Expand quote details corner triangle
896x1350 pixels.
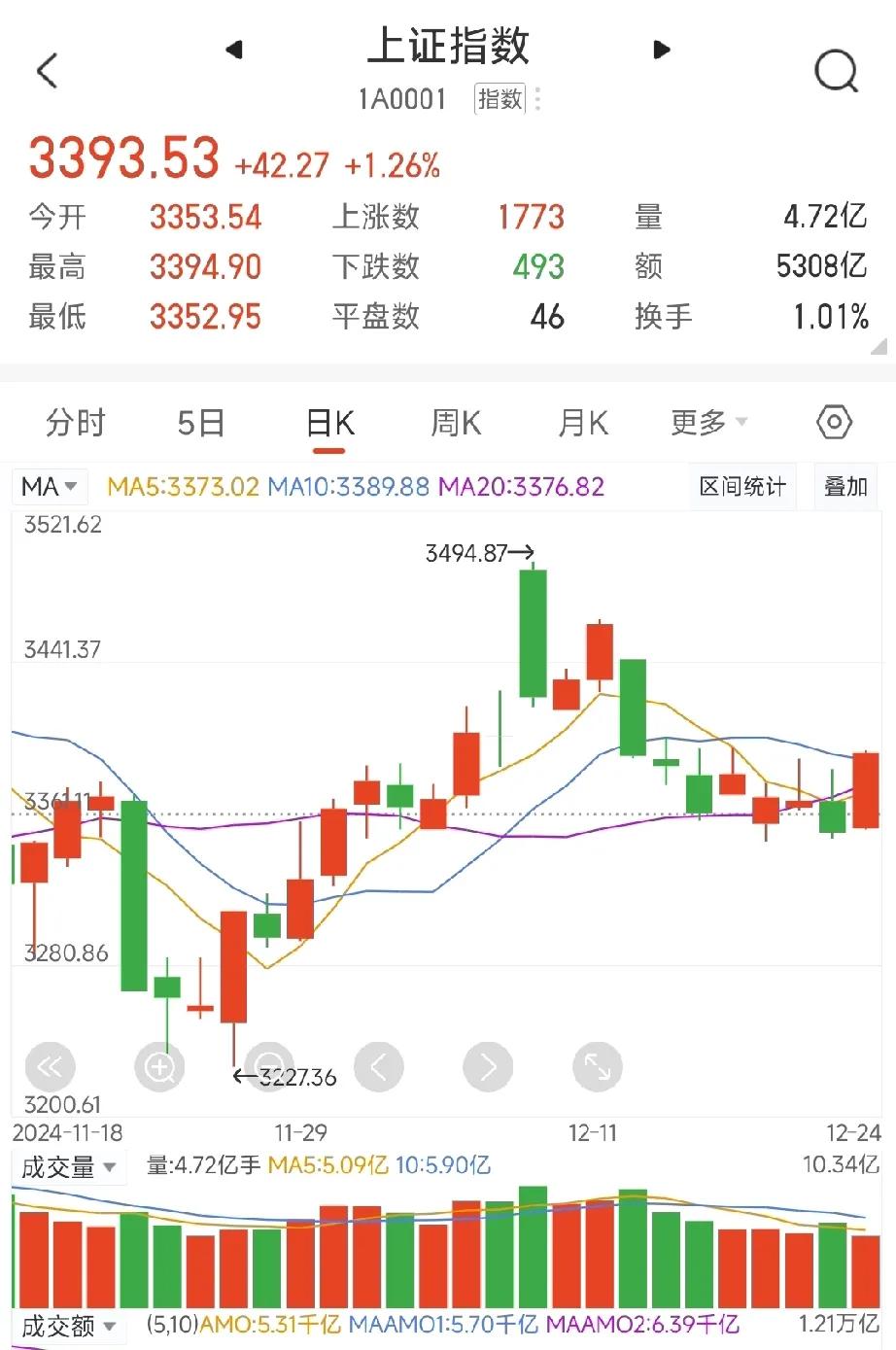tap(879, 346)
